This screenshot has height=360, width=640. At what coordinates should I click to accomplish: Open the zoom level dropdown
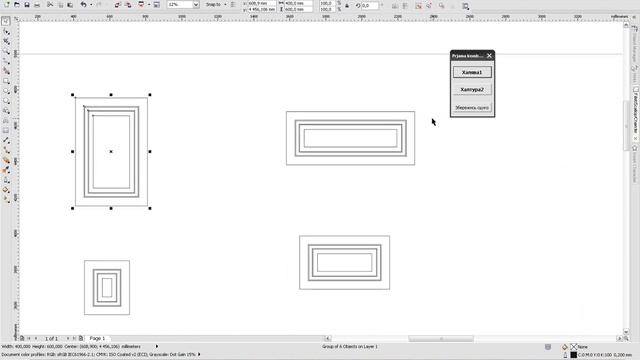pos(196,4)
